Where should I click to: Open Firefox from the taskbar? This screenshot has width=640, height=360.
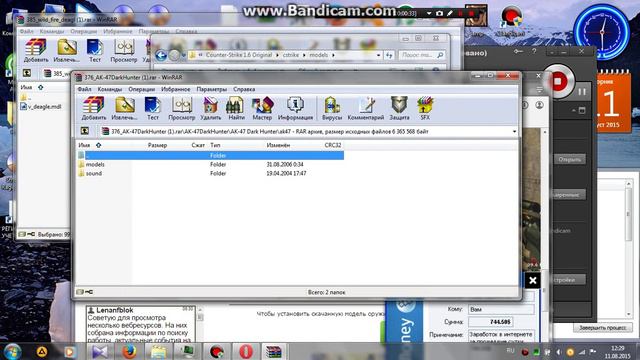[x=129, y=351]
